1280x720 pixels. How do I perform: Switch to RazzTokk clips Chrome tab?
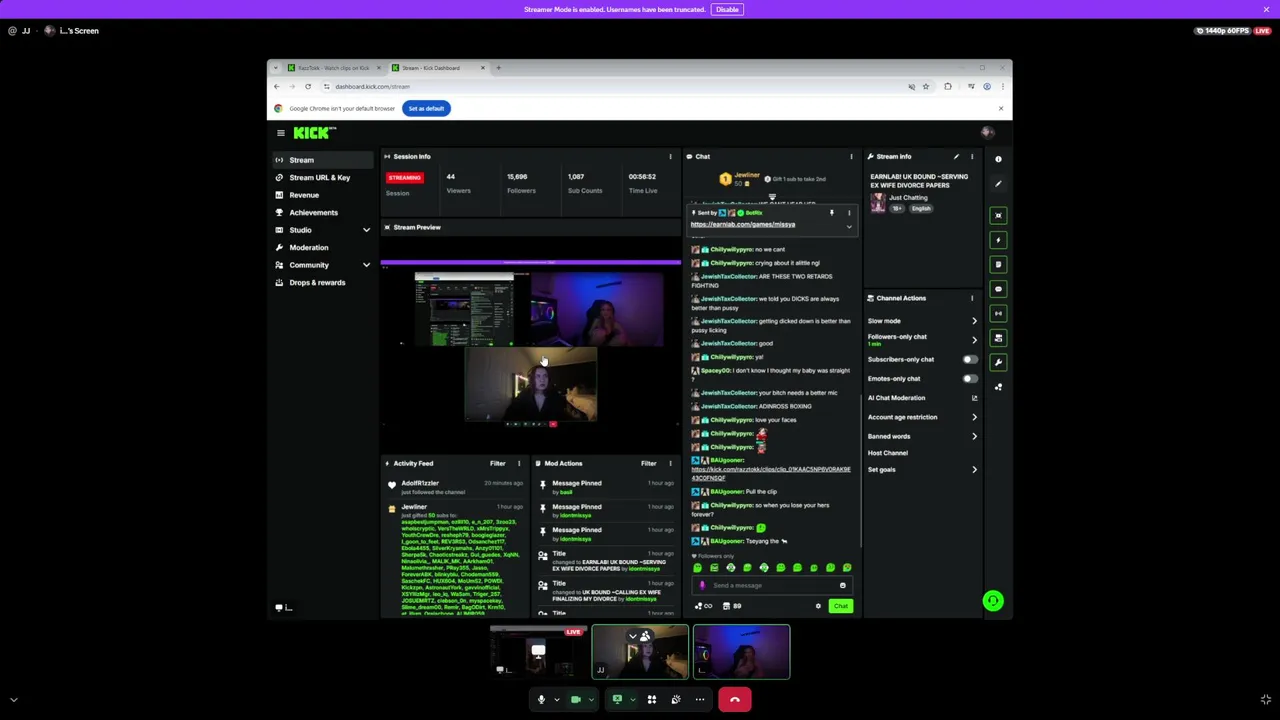point(333,68)
